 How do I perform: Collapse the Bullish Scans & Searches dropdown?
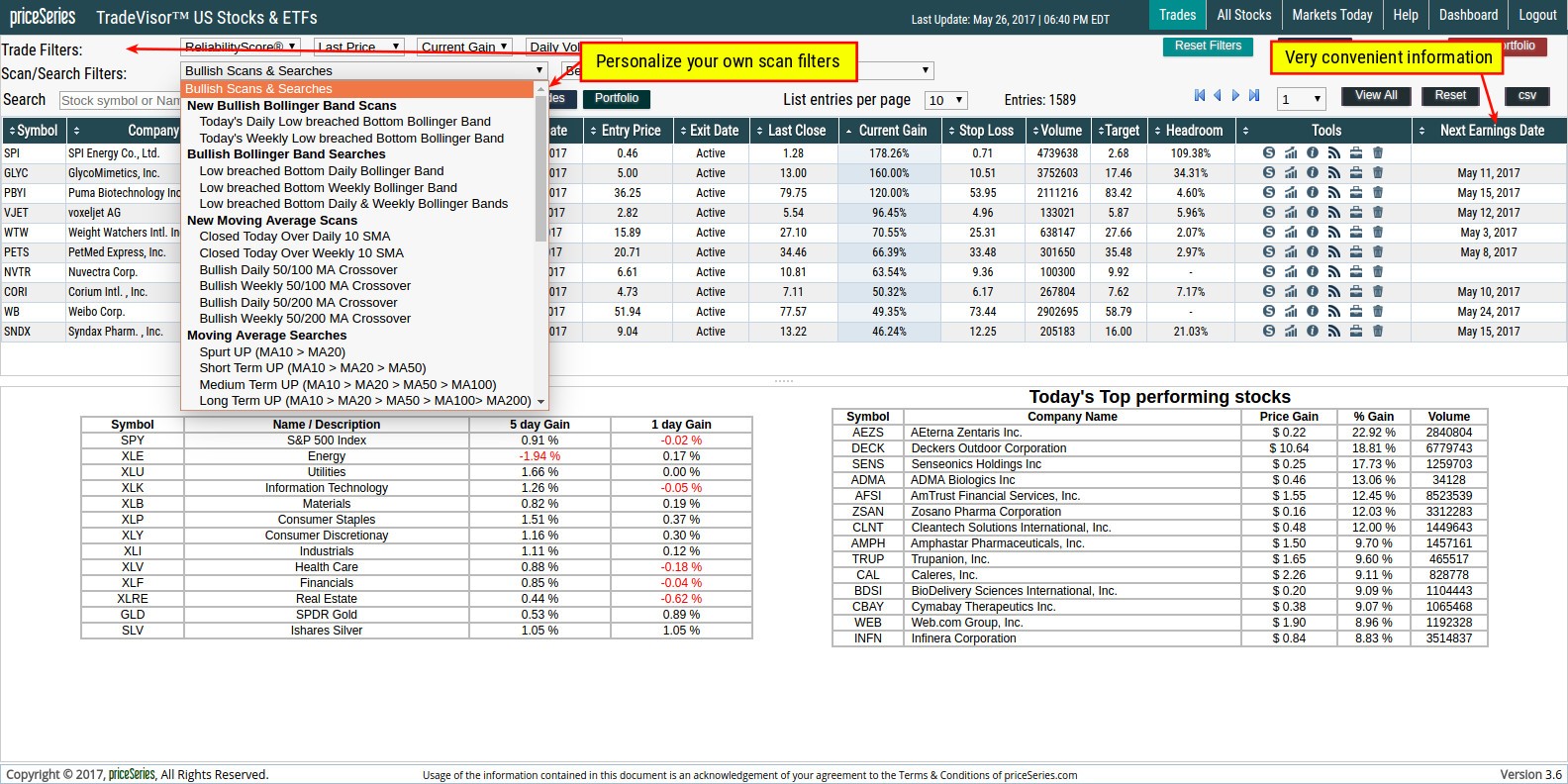pyautogui.click(x=364, y=70)
